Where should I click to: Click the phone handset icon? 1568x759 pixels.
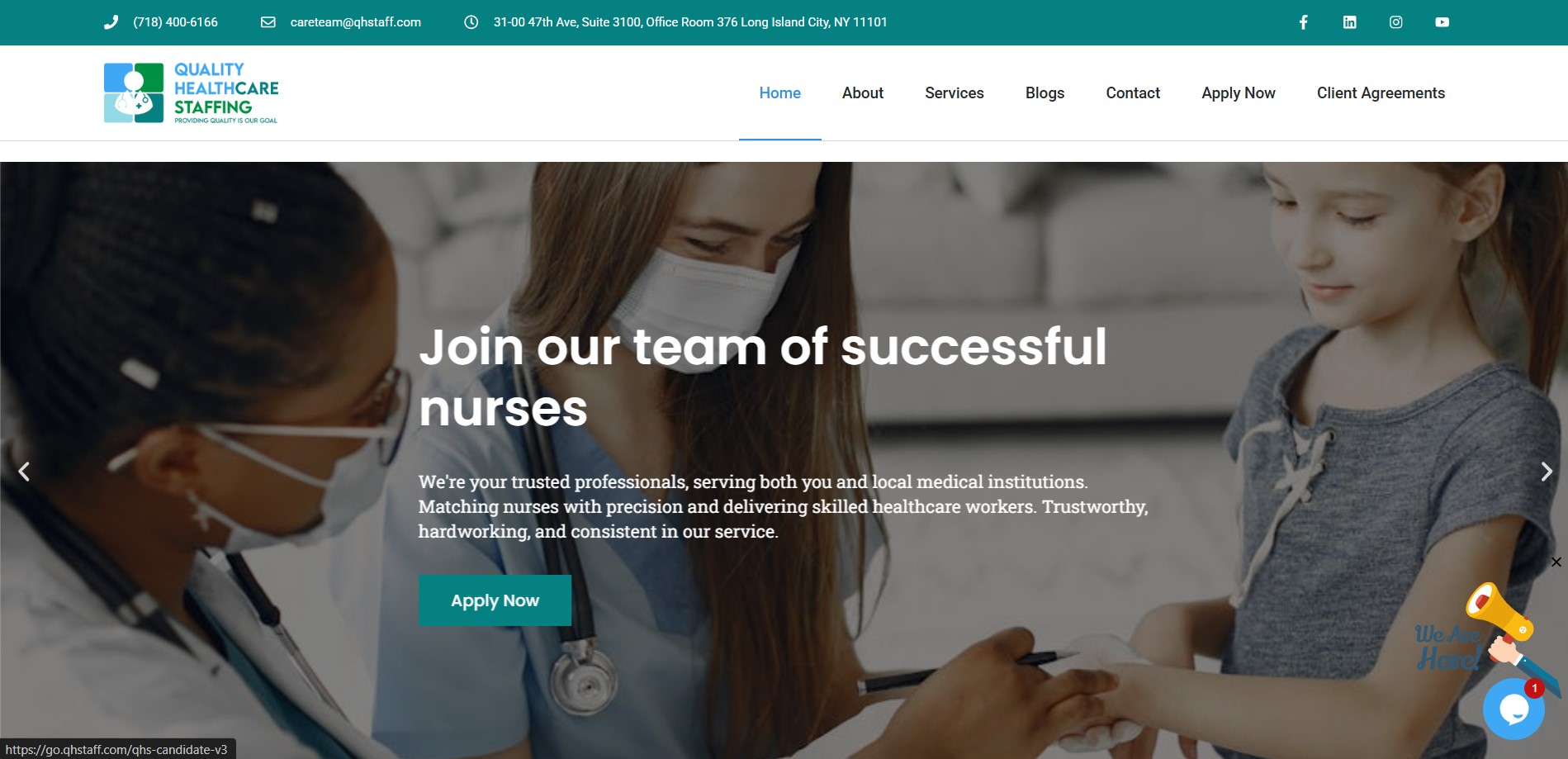(111, 22)
